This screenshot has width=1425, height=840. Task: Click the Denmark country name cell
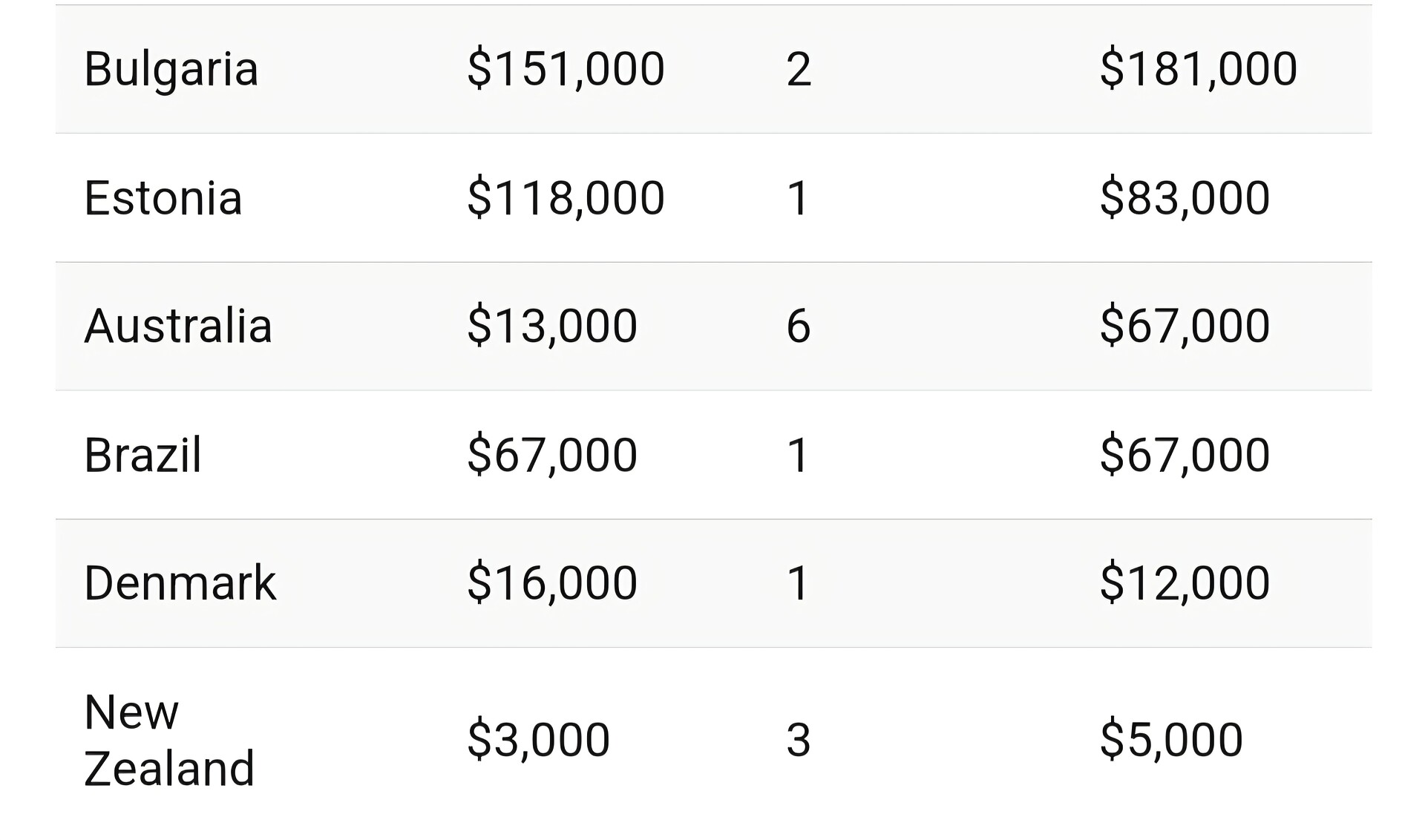click(x=180, y=583)
